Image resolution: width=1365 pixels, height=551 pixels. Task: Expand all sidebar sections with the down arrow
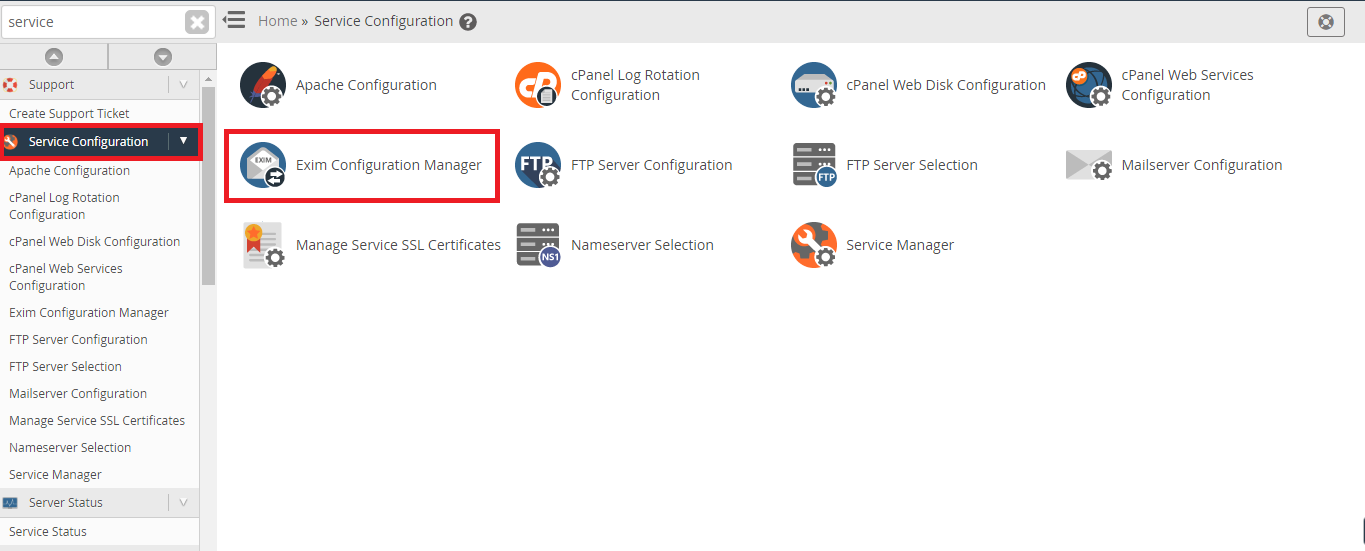tap(163, 57)
